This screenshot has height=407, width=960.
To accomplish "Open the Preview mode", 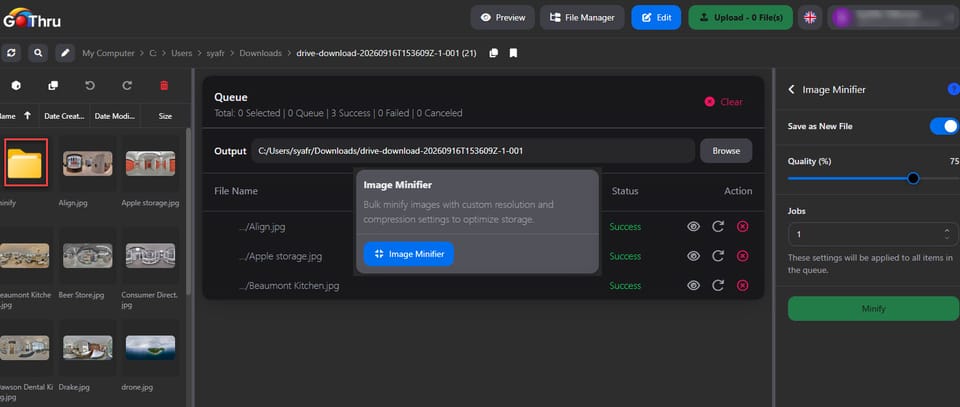I will [503, 18].
